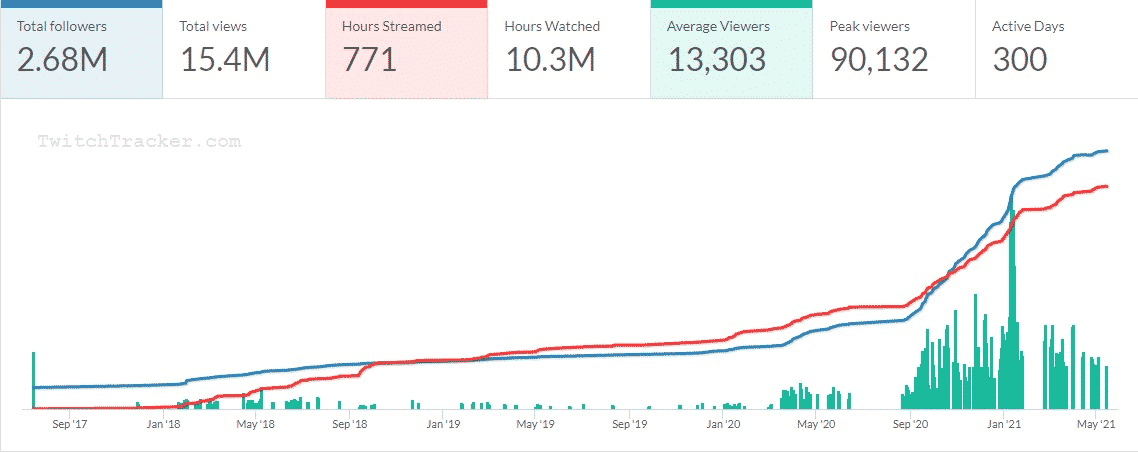The width and height of the screenshot is (1138, 452).
Task: Click the Sep '18 axis label
Action: (x=351, y=424)
